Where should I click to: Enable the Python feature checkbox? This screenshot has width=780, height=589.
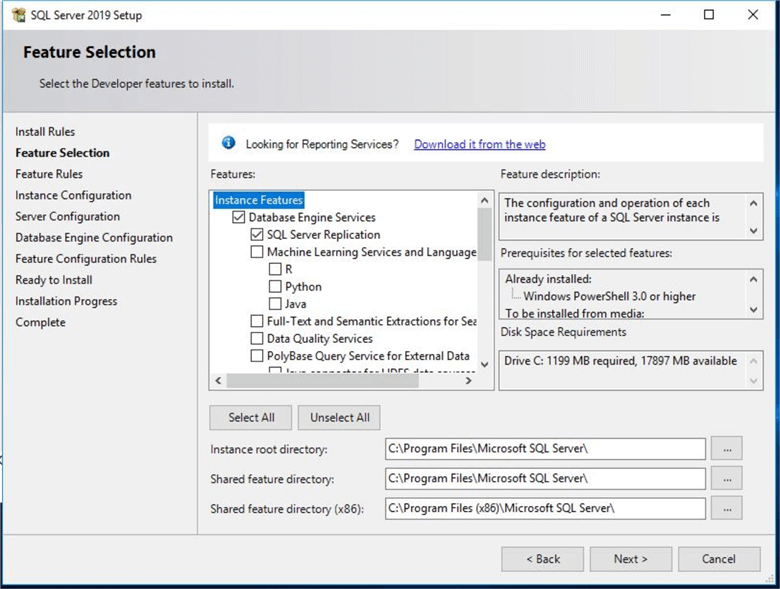click(275, 287)
